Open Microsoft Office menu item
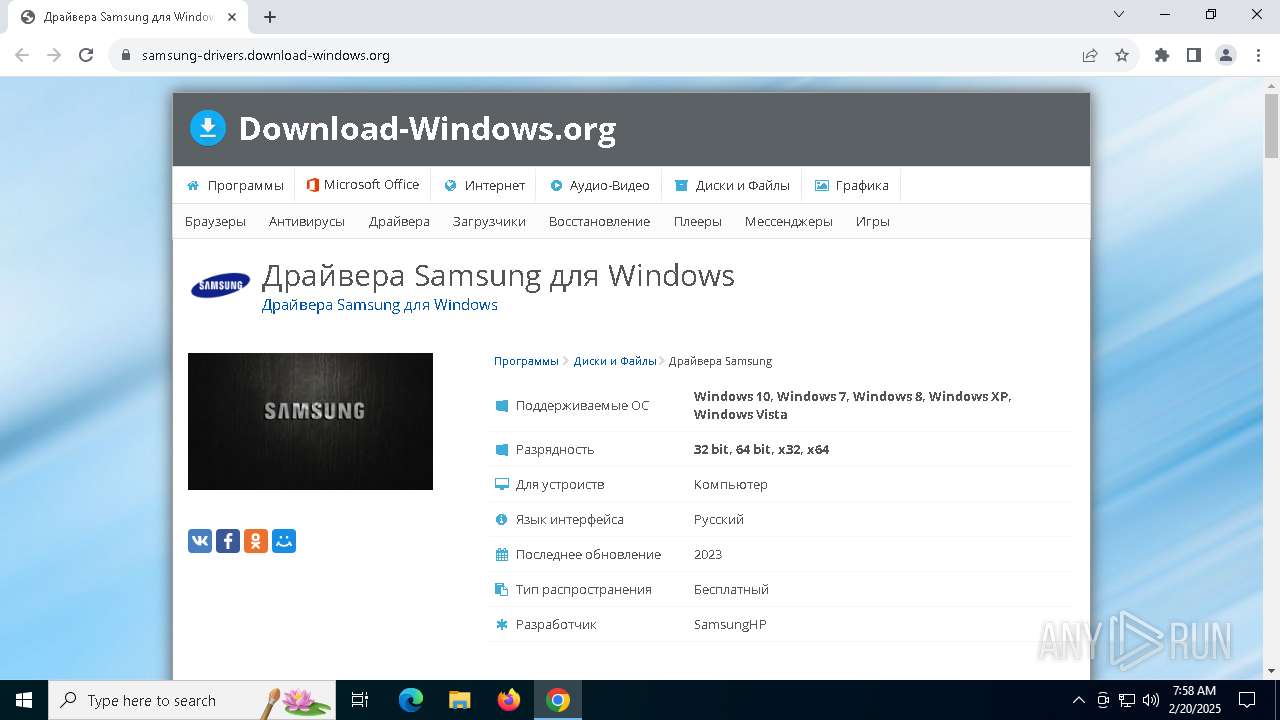The height and width of the screenshot is (720, 1280). tap(363, 185)
